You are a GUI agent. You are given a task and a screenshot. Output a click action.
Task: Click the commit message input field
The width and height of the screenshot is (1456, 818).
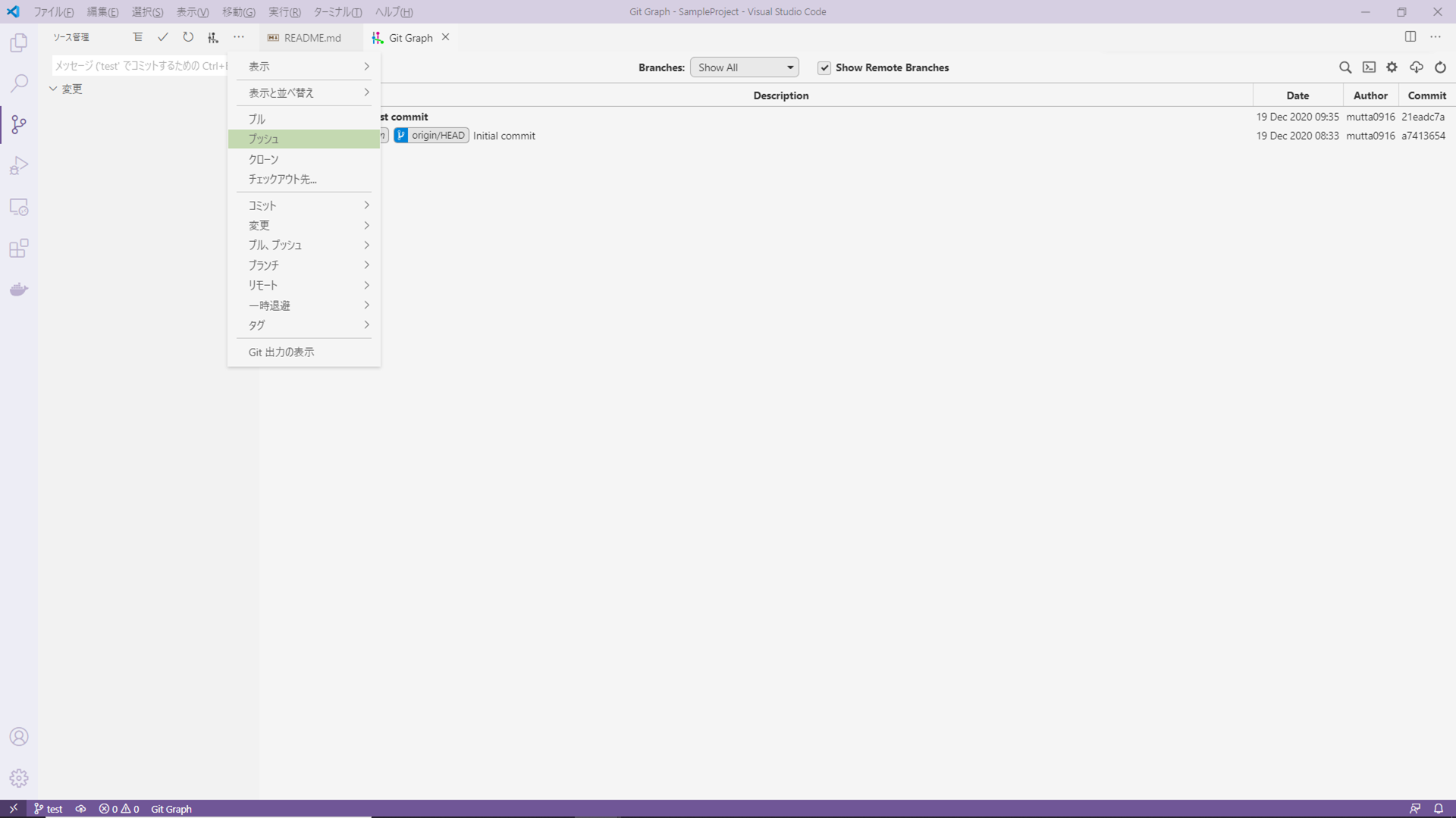point(140,66)
